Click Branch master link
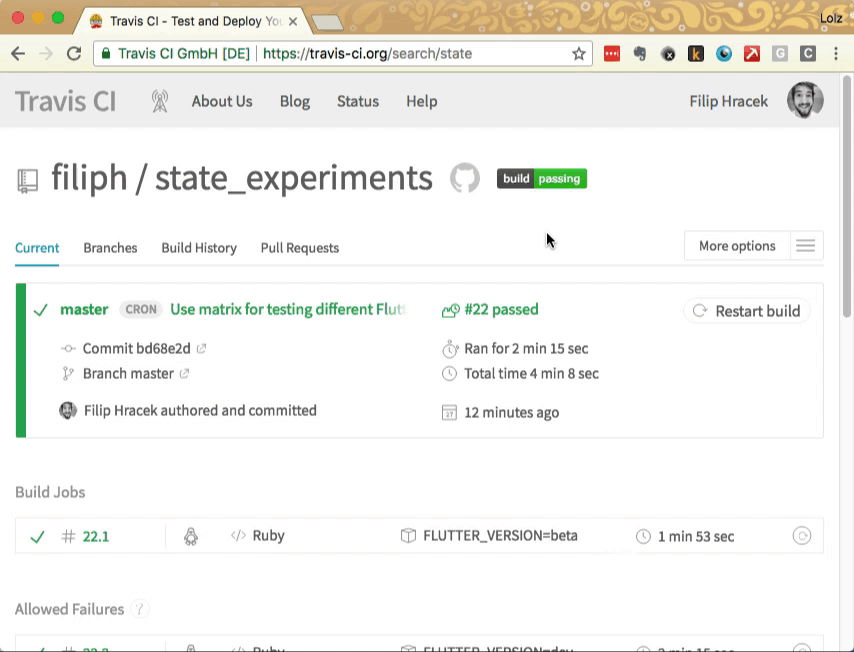The height and width of the screenshot is (652, 854). (128, 373)
